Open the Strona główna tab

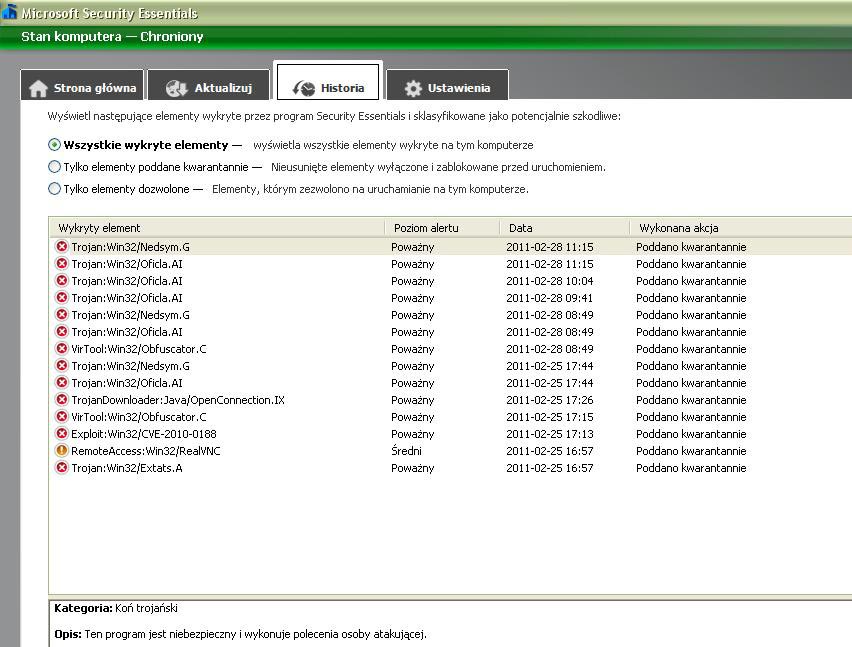(x=82, y=85)
